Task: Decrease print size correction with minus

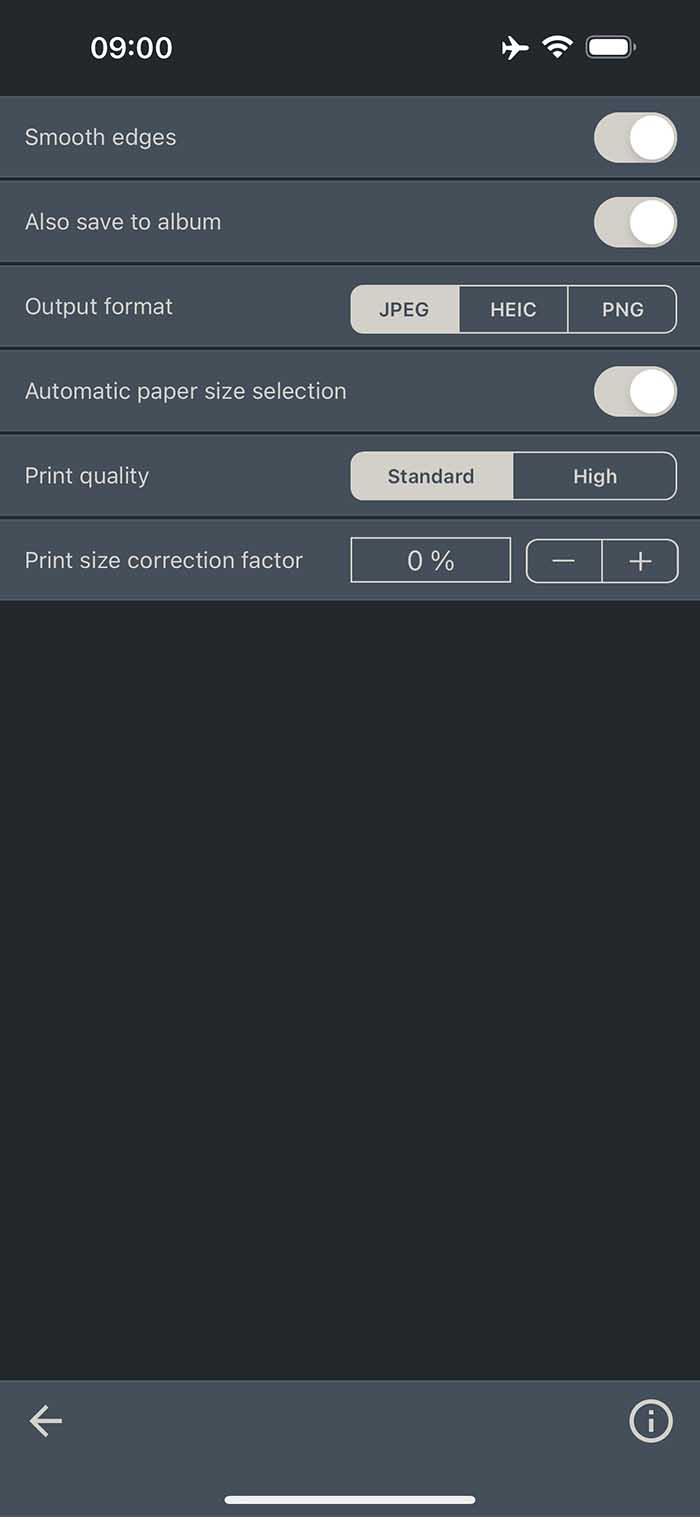Action: (564, 561)
